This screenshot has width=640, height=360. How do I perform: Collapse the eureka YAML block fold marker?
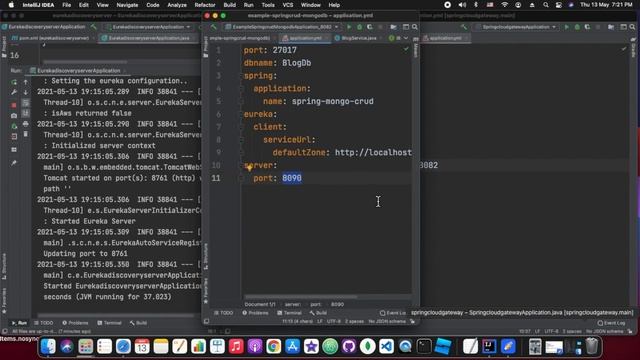(242, 114)
